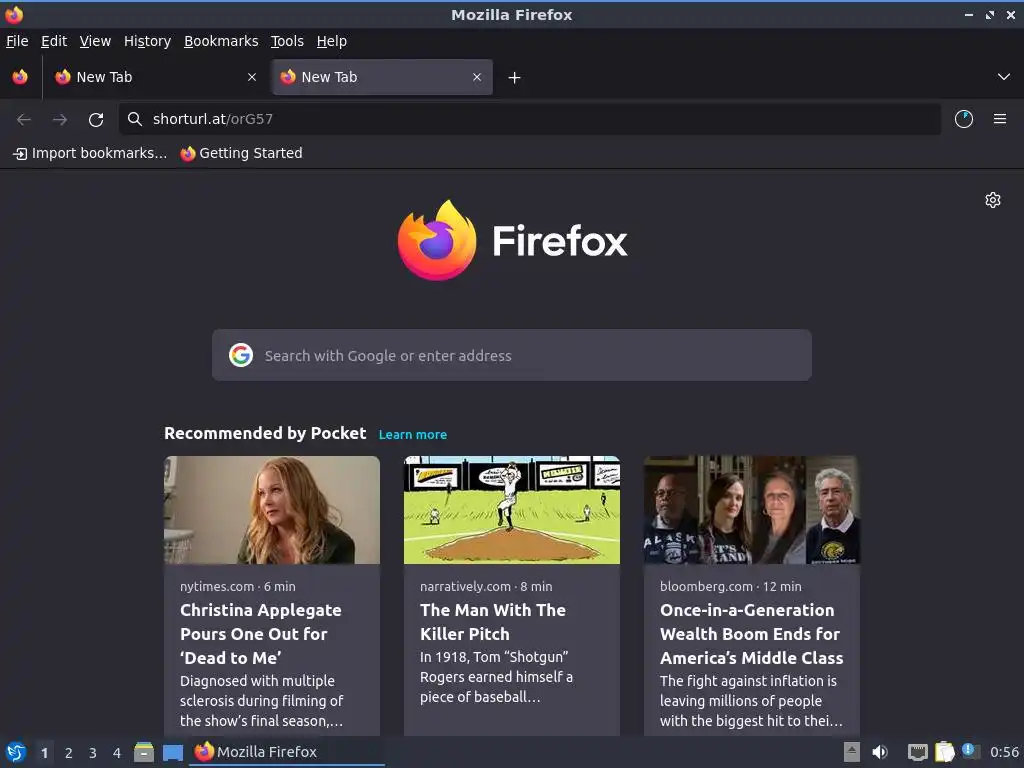Open Christina Applegate article title
Image resolution: width=1024 pixels, height=768 pixels.
pyautogui.click(x=261, y=633)
